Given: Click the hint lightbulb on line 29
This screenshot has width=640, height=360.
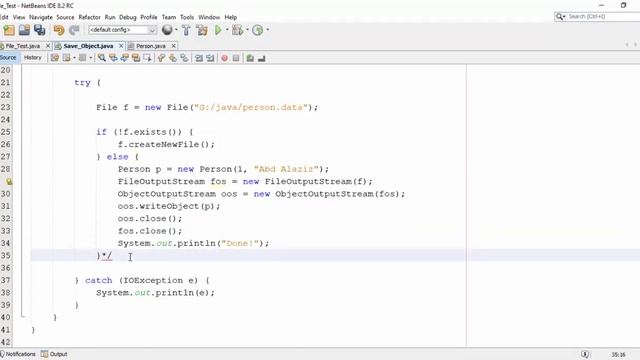Looking at the screenshot, I should (9, 182).
